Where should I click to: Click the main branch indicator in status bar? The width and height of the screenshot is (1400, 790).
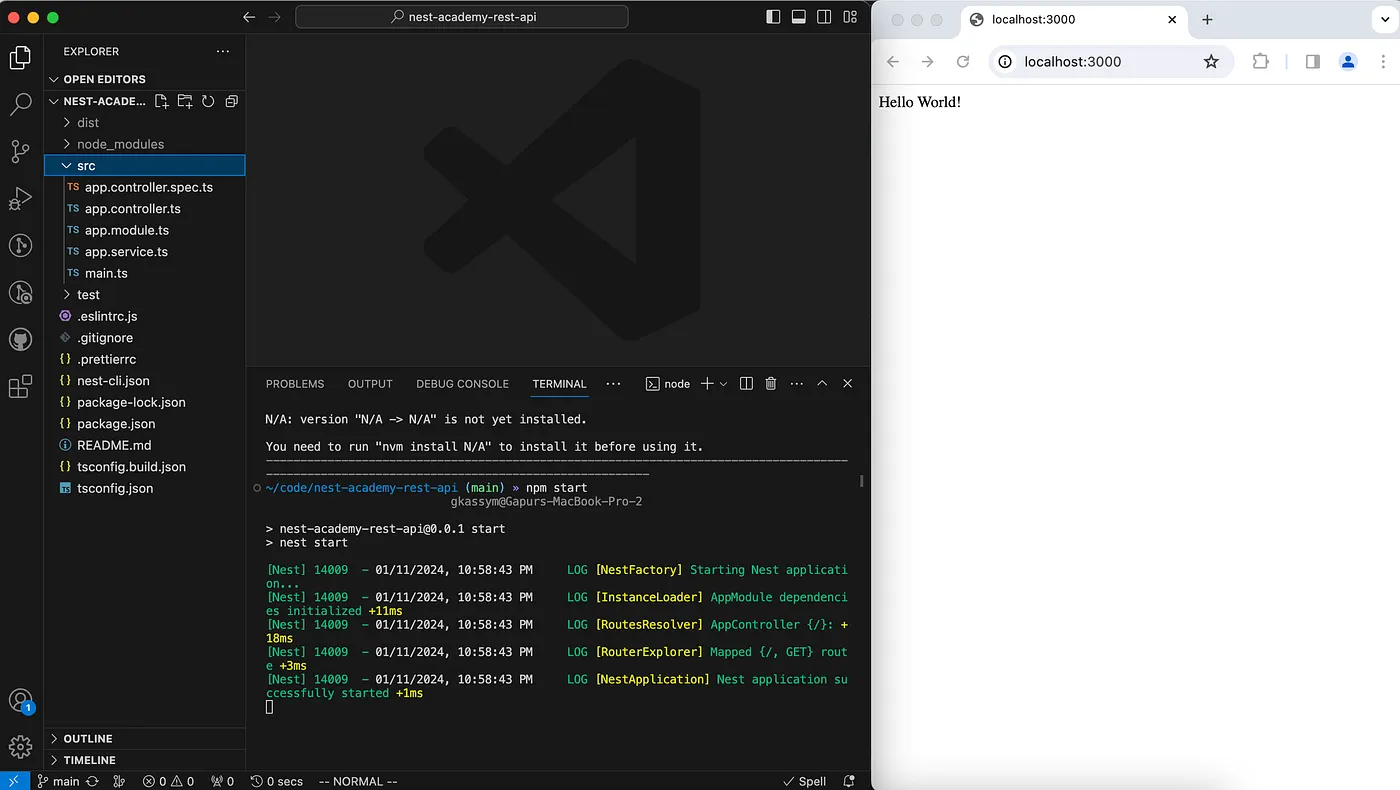(60, 781)
